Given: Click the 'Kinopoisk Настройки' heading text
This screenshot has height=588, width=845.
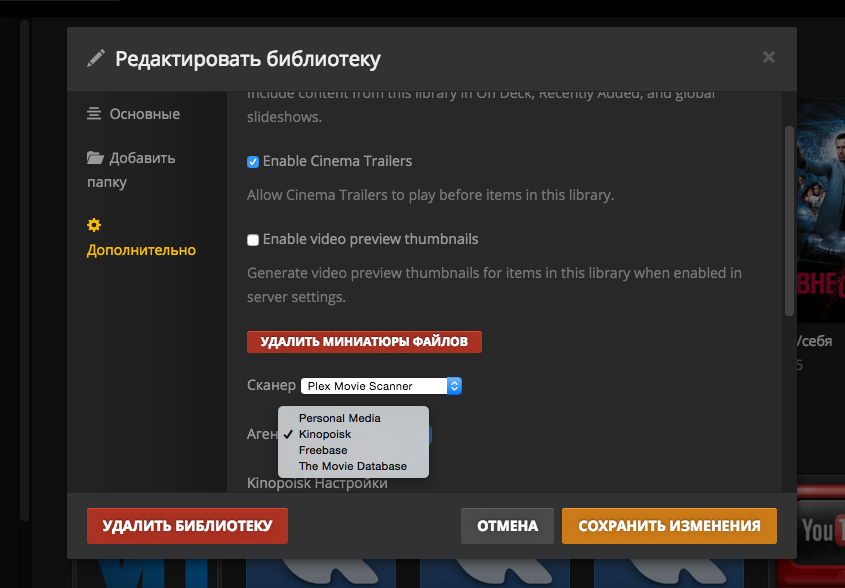Looking at the screenshot, I should pos(317,483).
